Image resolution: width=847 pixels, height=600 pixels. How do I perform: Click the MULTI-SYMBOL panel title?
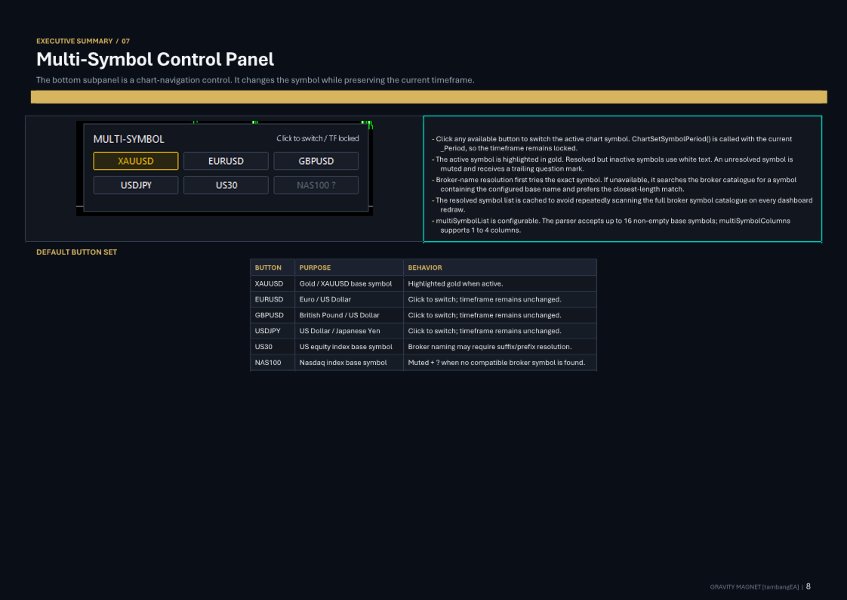click(129, 139)
